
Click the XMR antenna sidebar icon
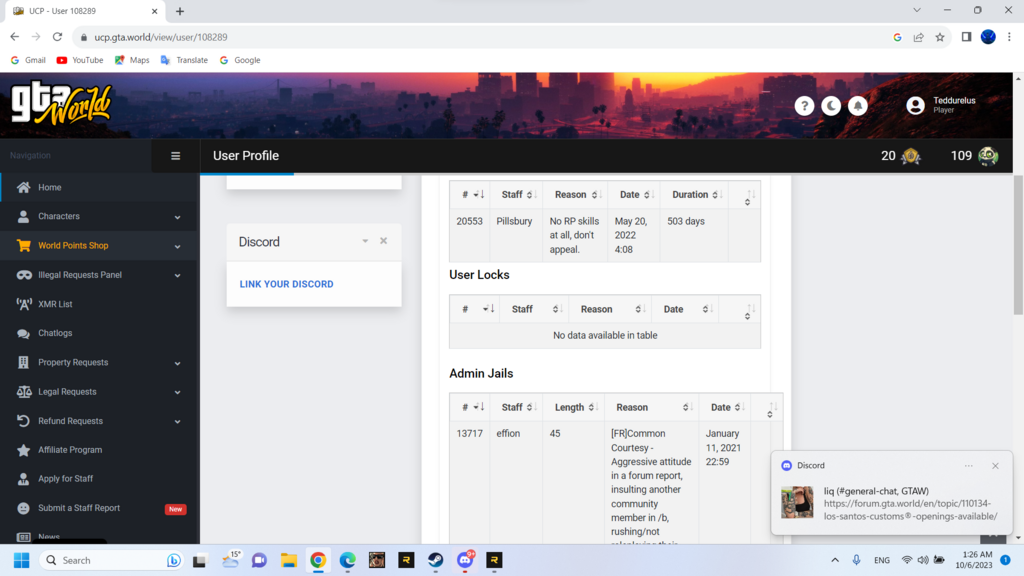point(24,304)
